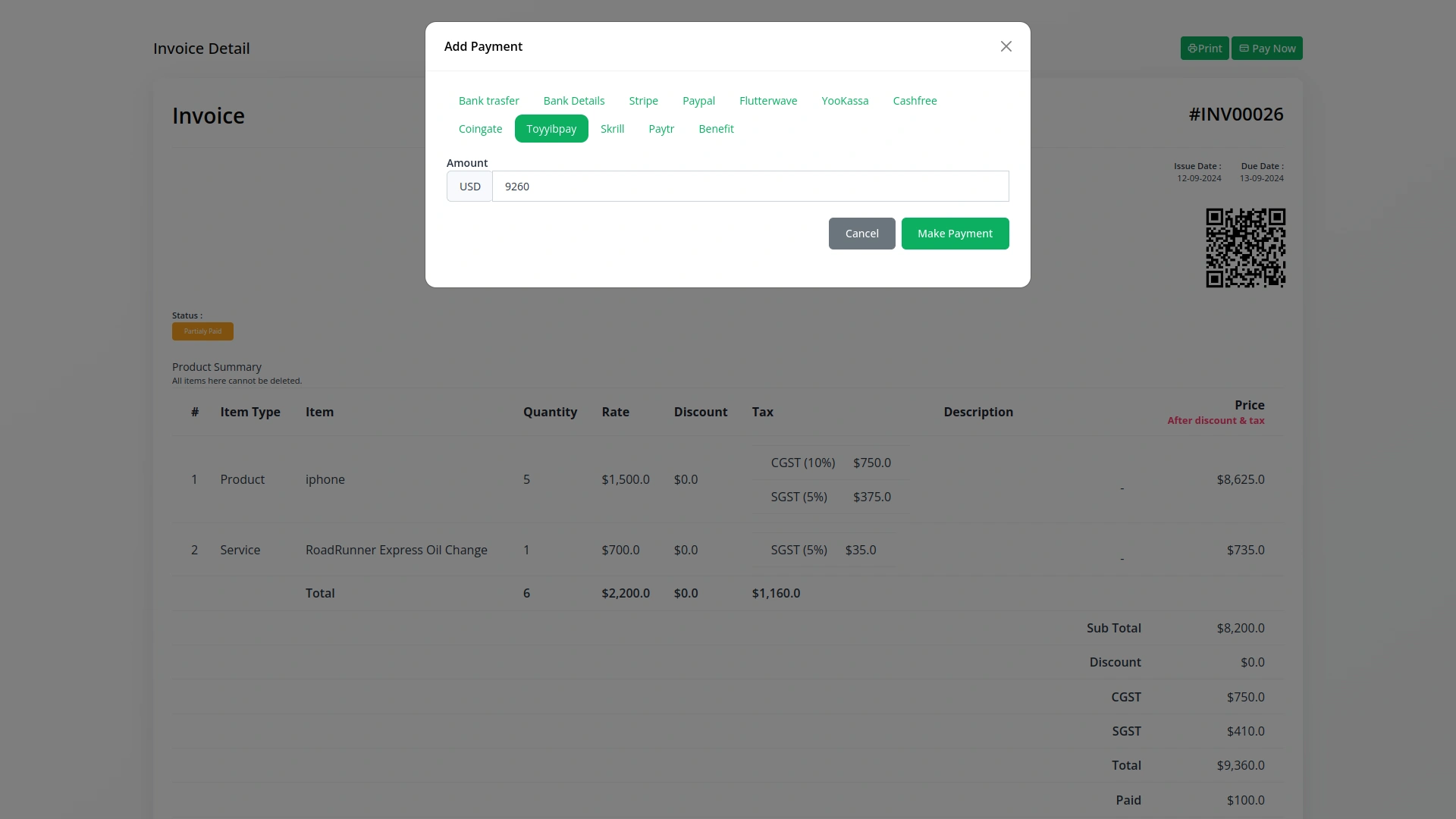Close the Add Payment dialog
Viewport: 1456px width, 819px height.
1006,46
